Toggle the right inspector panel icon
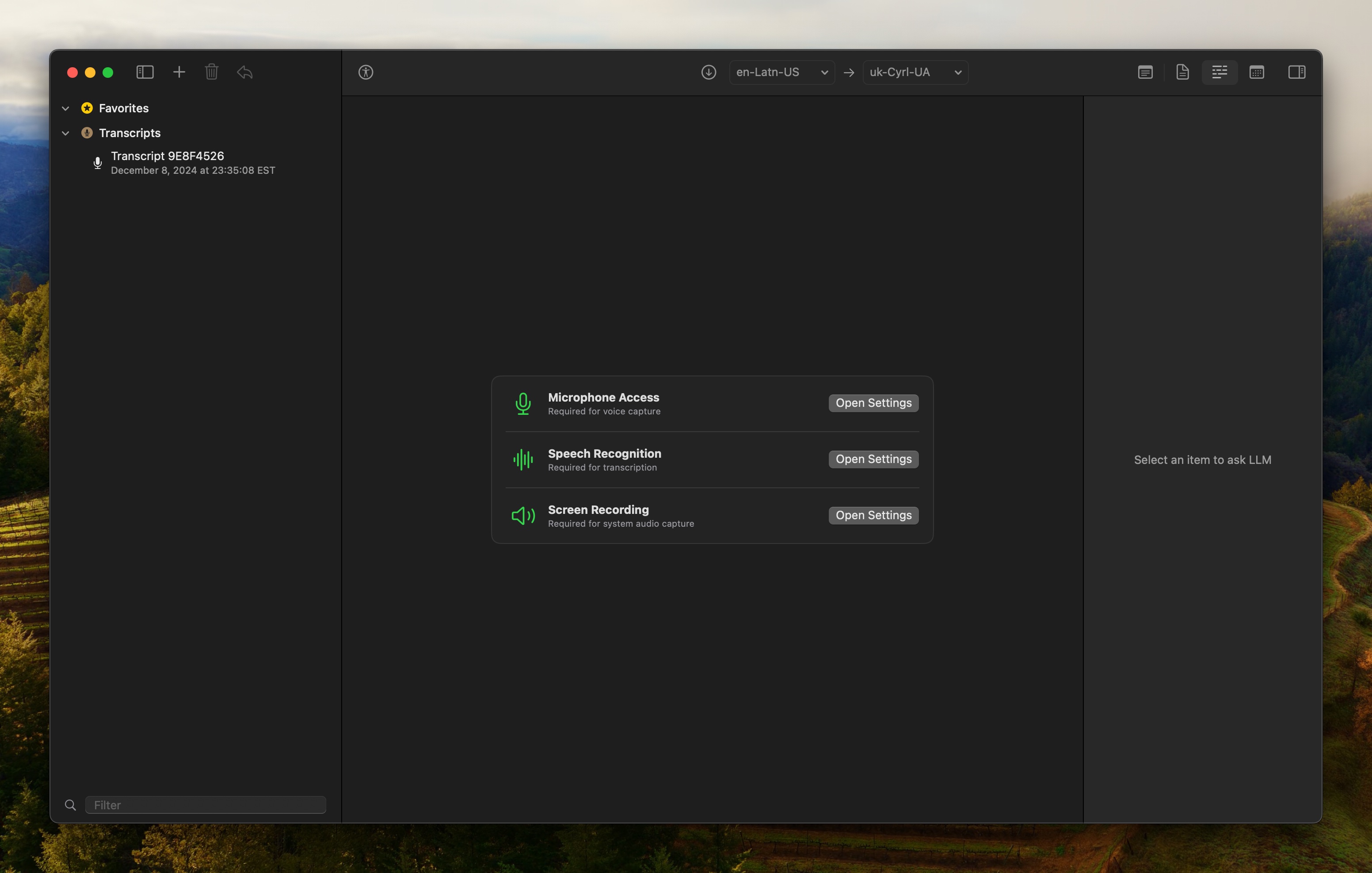1372x873 pixels. (x=1297, y=72)
